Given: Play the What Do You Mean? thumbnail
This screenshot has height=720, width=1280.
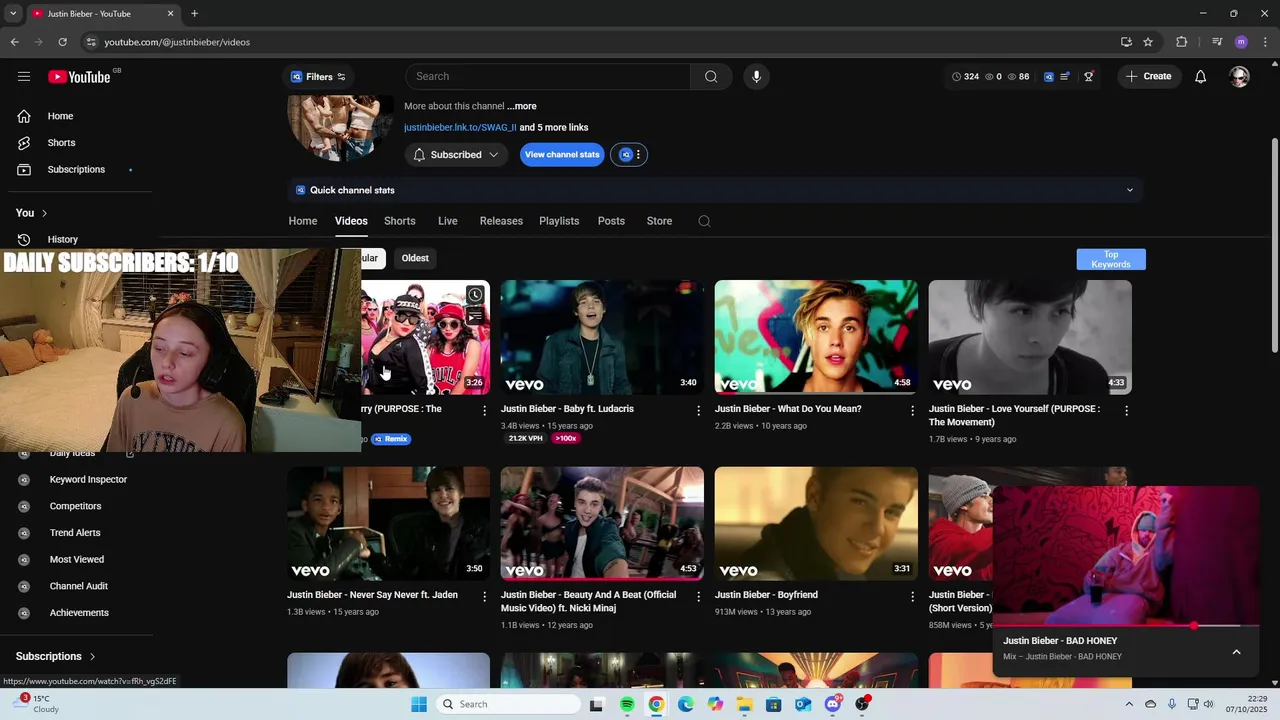Looking at the screenshot, I should pyautogui.click(x=816, y=337).
